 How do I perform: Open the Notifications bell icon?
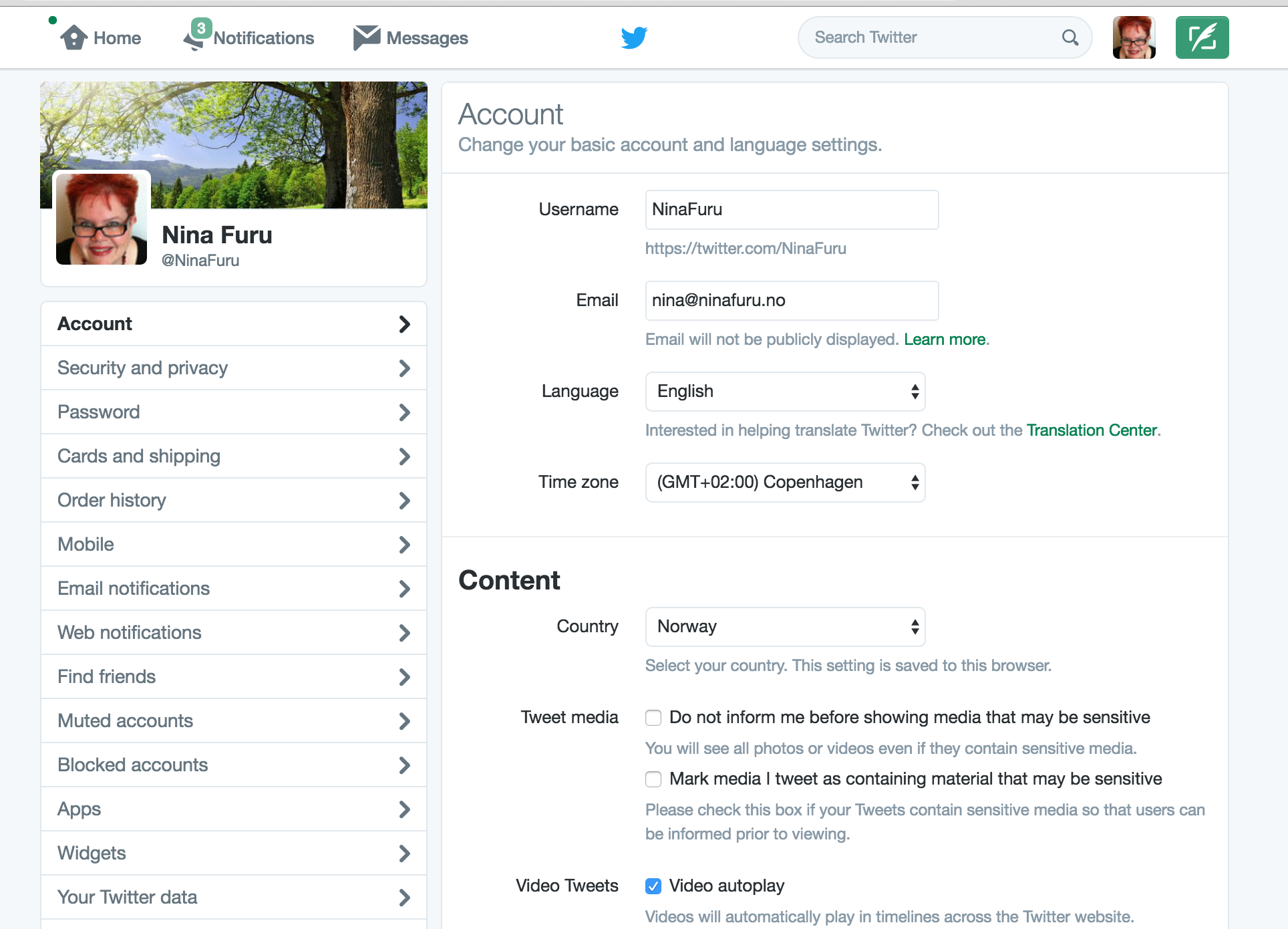[193, 41]
